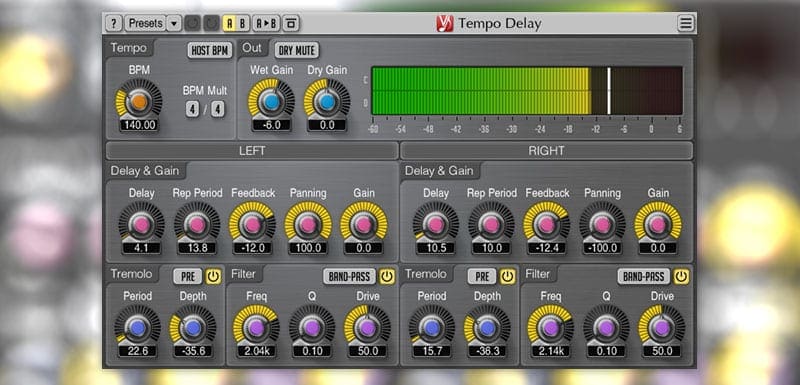Toggle the right Filter power button

pos(681,277)
